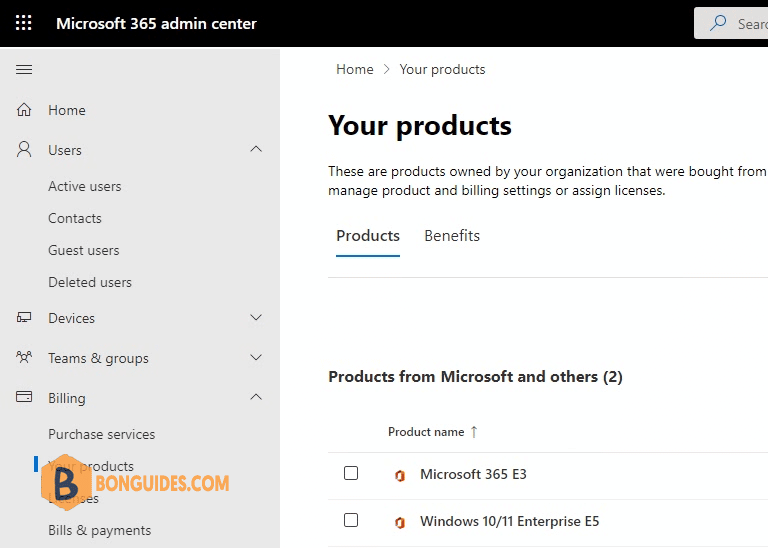Click the Billing credit card icon
The height and width of the screenshot is (548, 768).
coord(24,397)
